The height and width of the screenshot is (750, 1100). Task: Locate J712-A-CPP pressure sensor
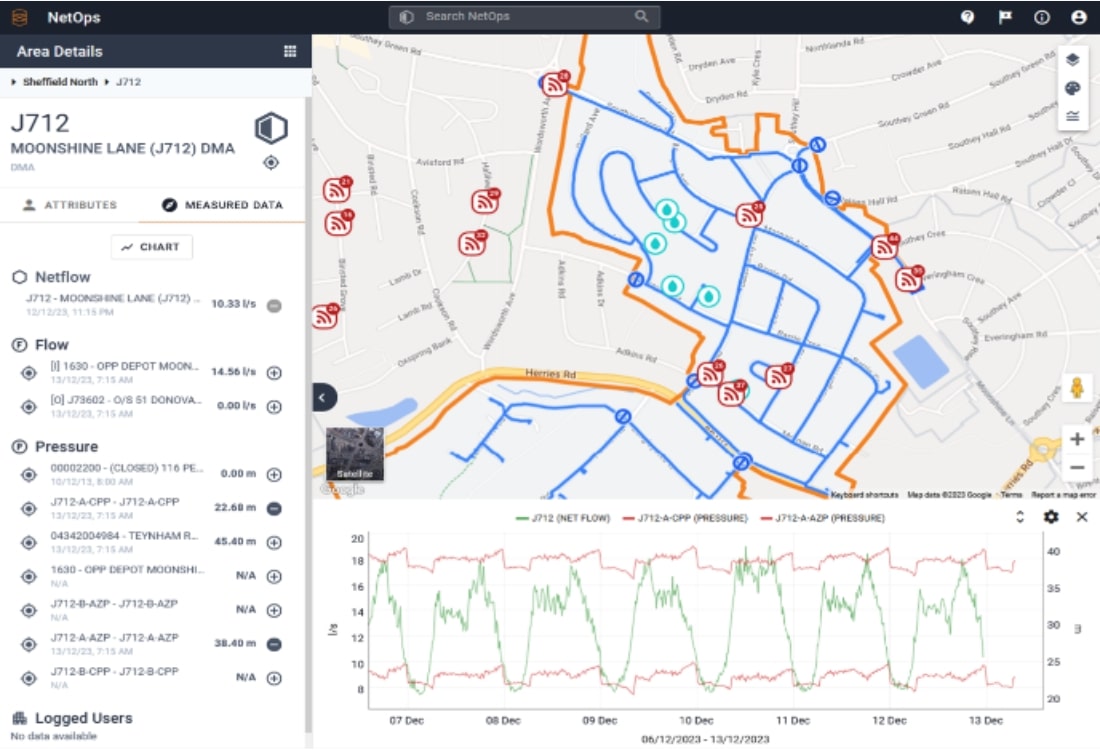29,509
